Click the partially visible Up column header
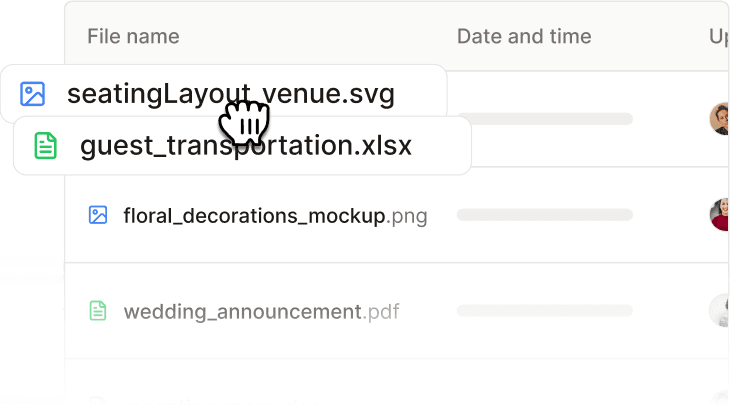The width and height of the screenshot is (730, 406). point(719,36)
